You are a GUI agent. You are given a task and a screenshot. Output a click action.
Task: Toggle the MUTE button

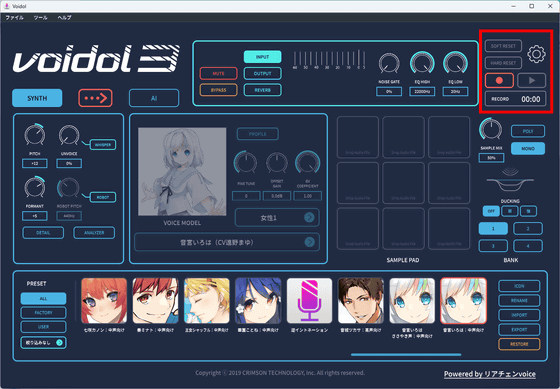pos(218,73)
